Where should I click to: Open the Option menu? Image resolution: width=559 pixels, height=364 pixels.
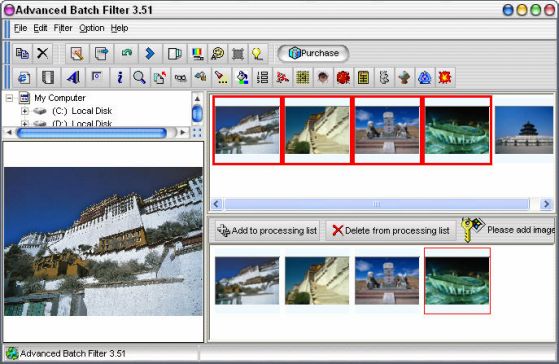click(x=92, y=28)
